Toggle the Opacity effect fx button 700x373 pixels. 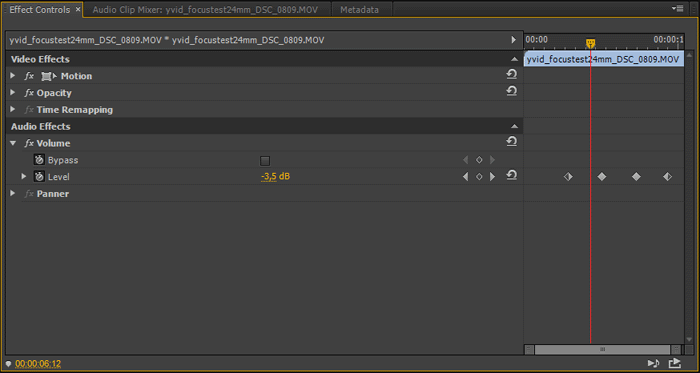[x=29, y=93]
